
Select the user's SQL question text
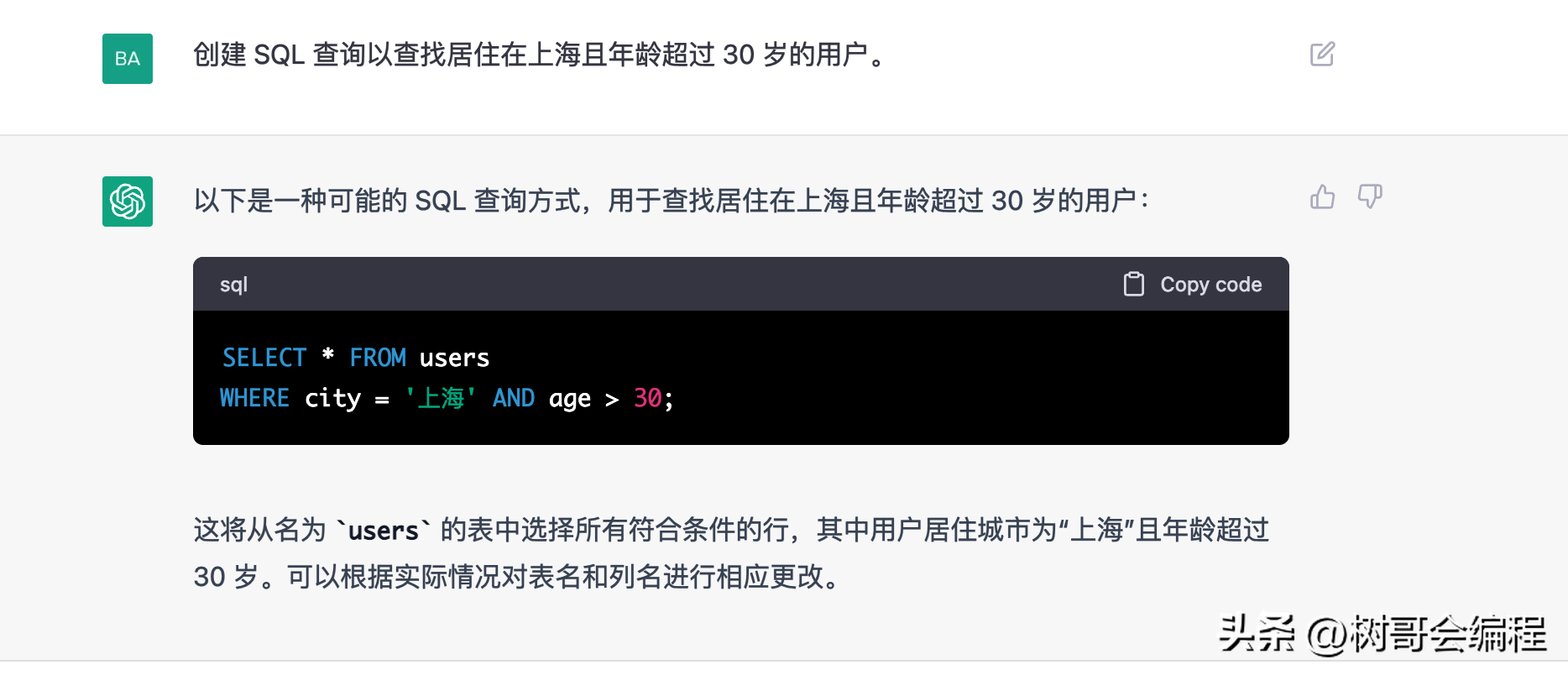pos(539,56)
